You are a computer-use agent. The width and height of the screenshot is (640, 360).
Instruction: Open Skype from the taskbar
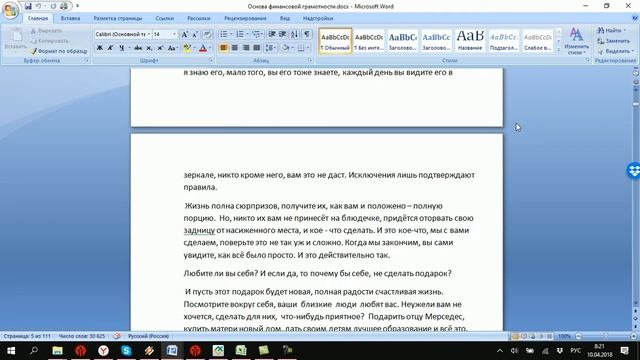126,350
